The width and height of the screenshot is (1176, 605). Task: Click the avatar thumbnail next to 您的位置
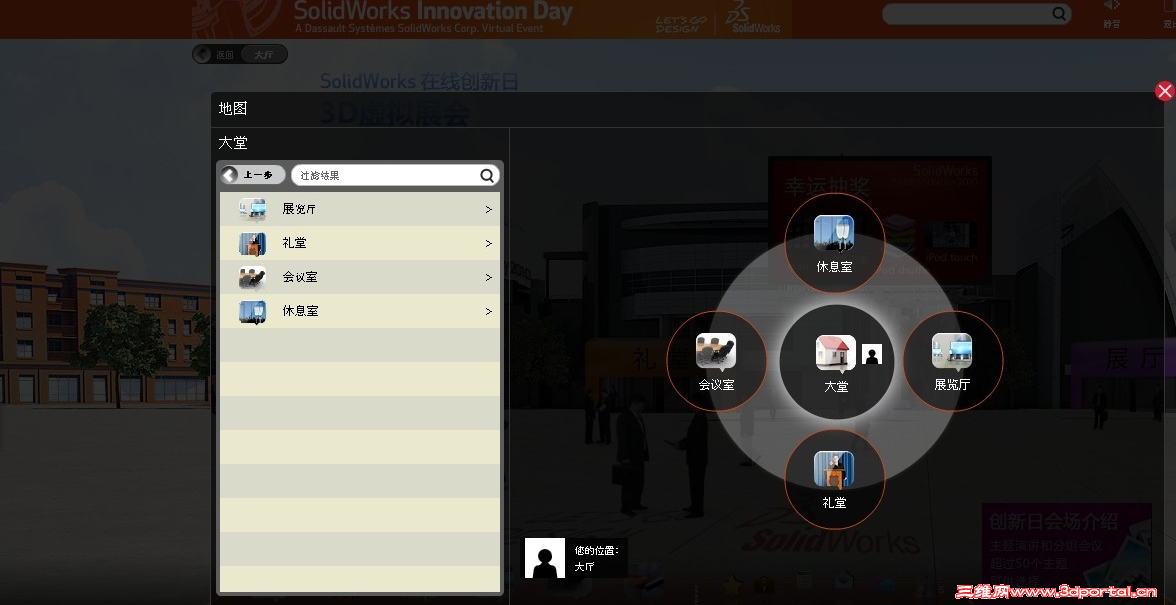544,558
